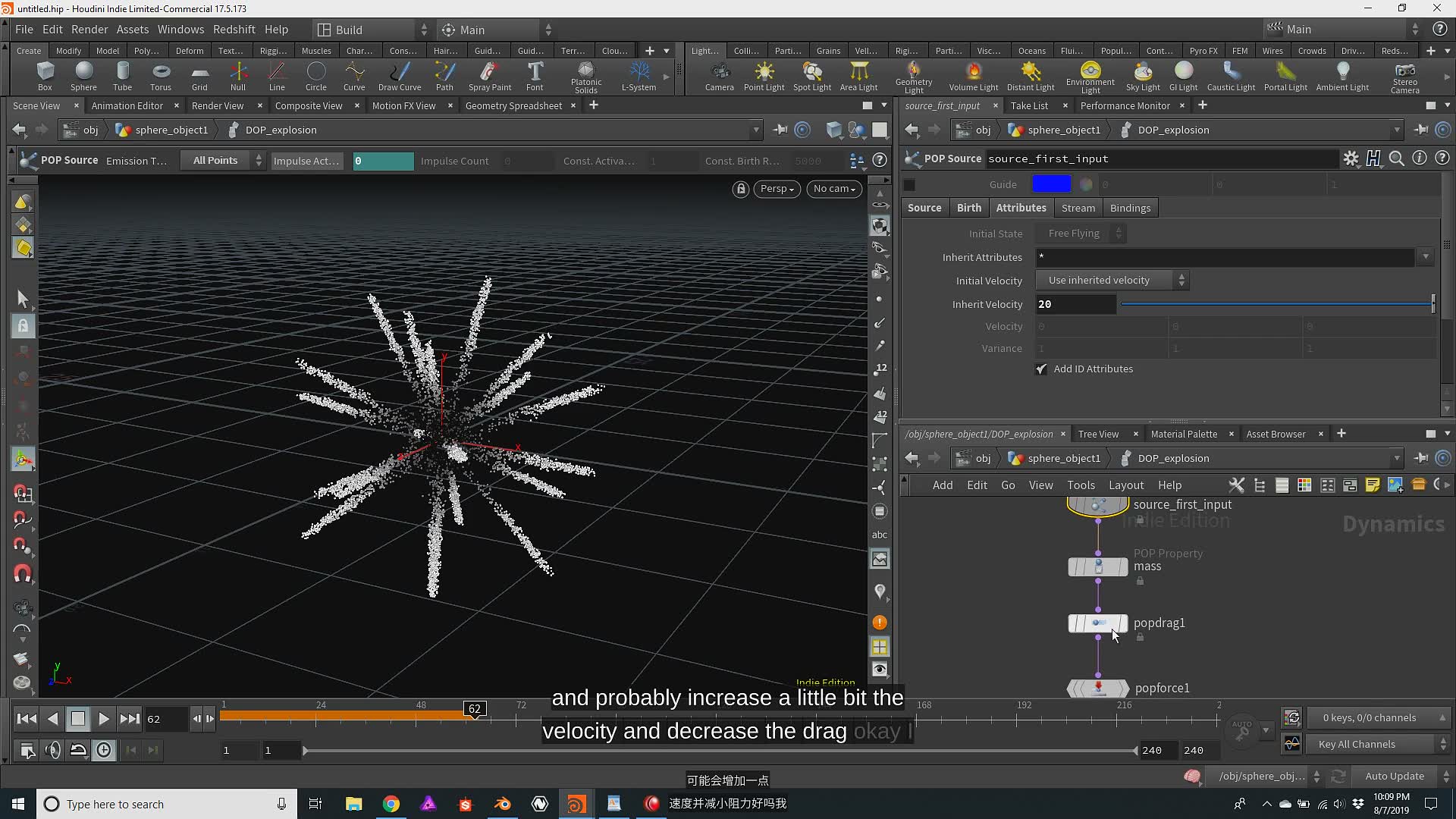
Task: Play the simulation forward
Action: [x=104, y=719]
